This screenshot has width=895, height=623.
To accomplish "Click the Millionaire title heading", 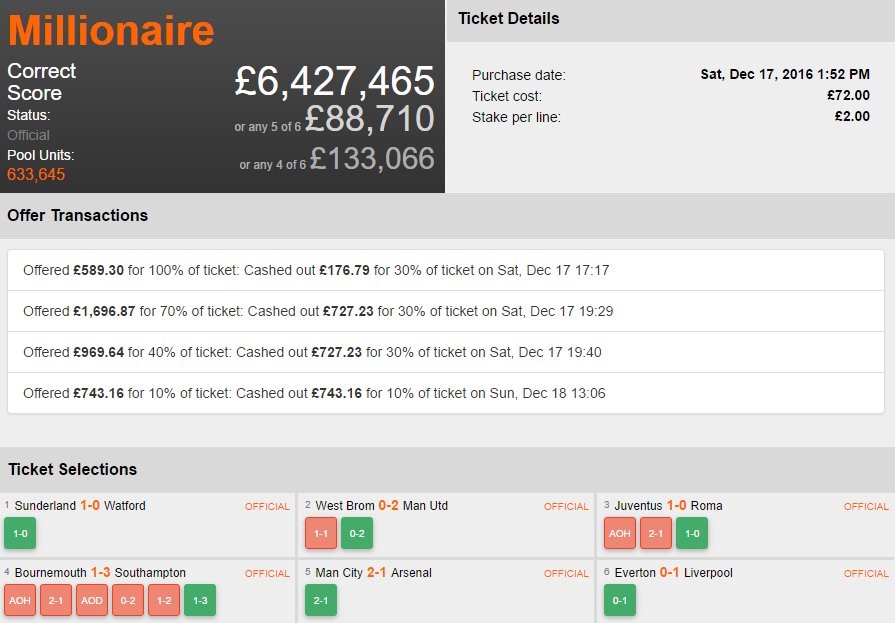I will [x=111, y=30].
